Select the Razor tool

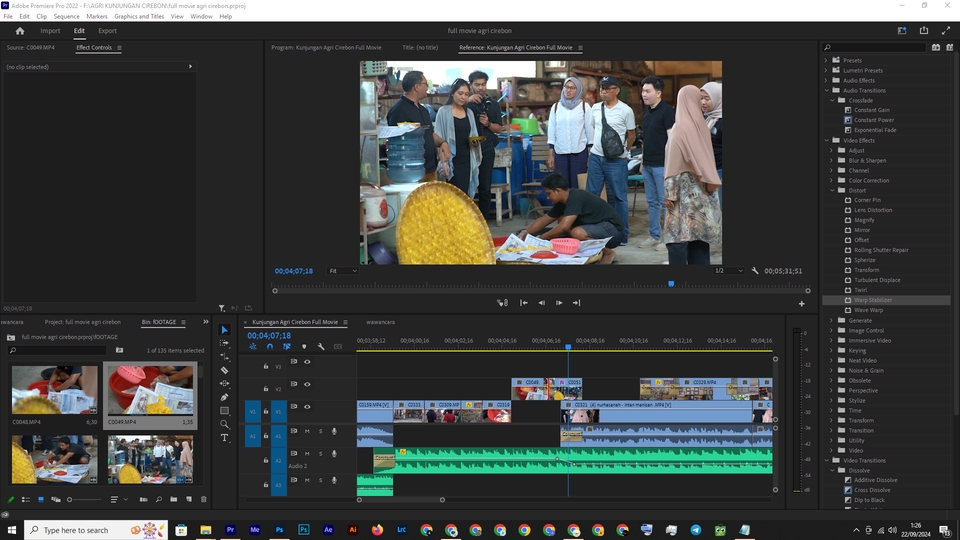[x=225, y=370]
